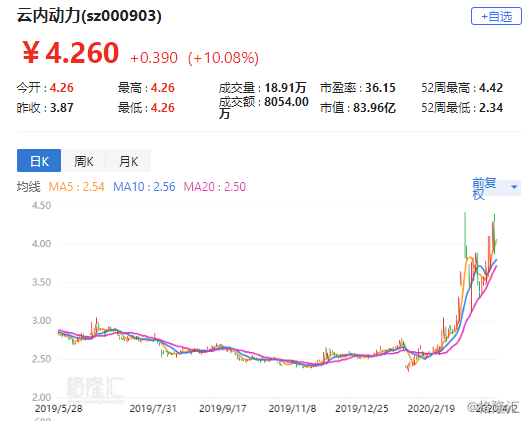Click the 成交量 volume 18.91万
Viewport: 527px width, 421px height.
click(x=285, y=88)
